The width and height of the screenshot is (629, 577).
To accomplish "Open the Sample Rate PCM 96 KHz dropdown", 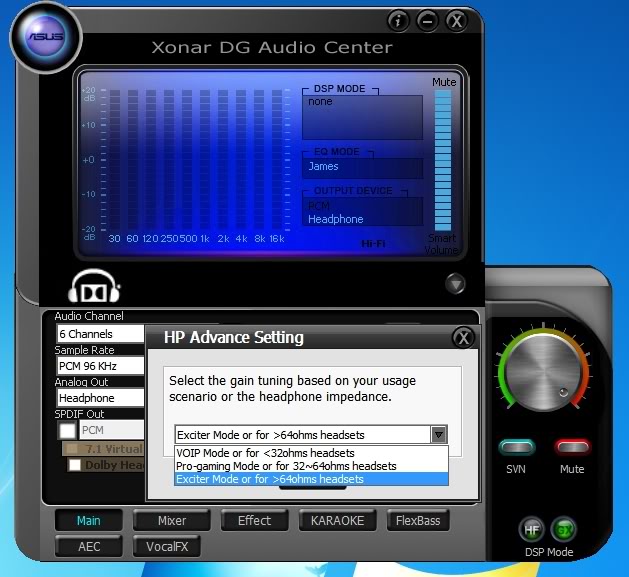I will point(100,366).
